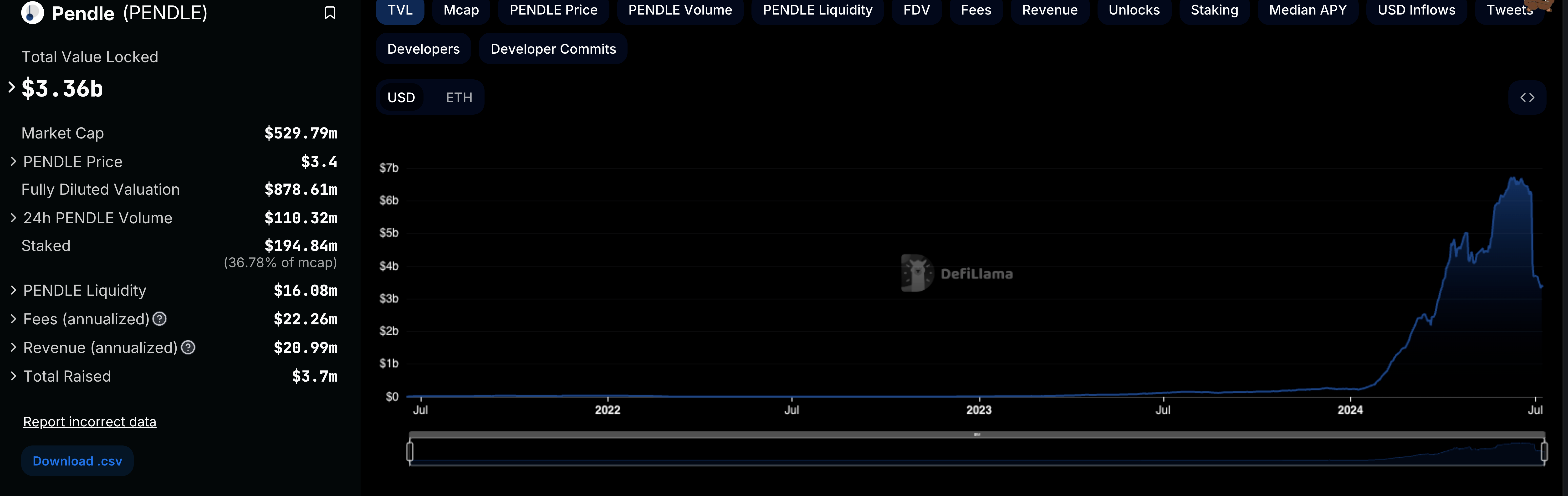
Task: Expand the Fees (annualized) row
Action: [x=13, y=319]
